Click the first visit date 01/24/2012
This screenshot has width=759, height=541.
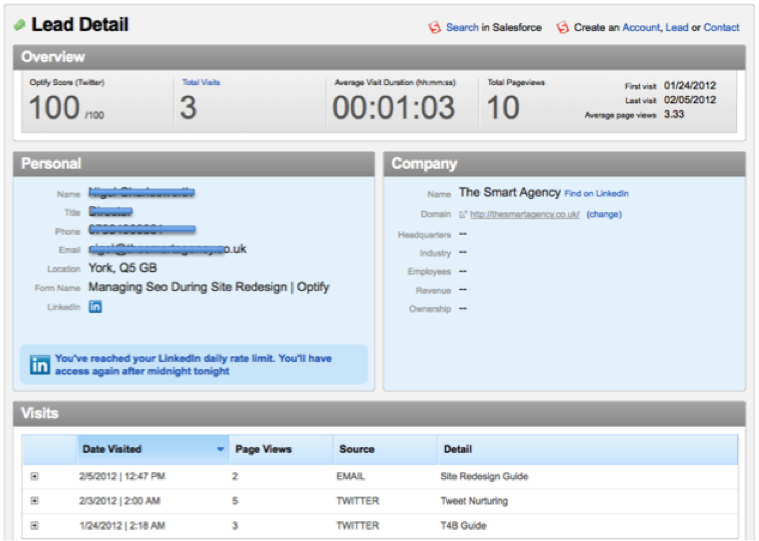690,86
